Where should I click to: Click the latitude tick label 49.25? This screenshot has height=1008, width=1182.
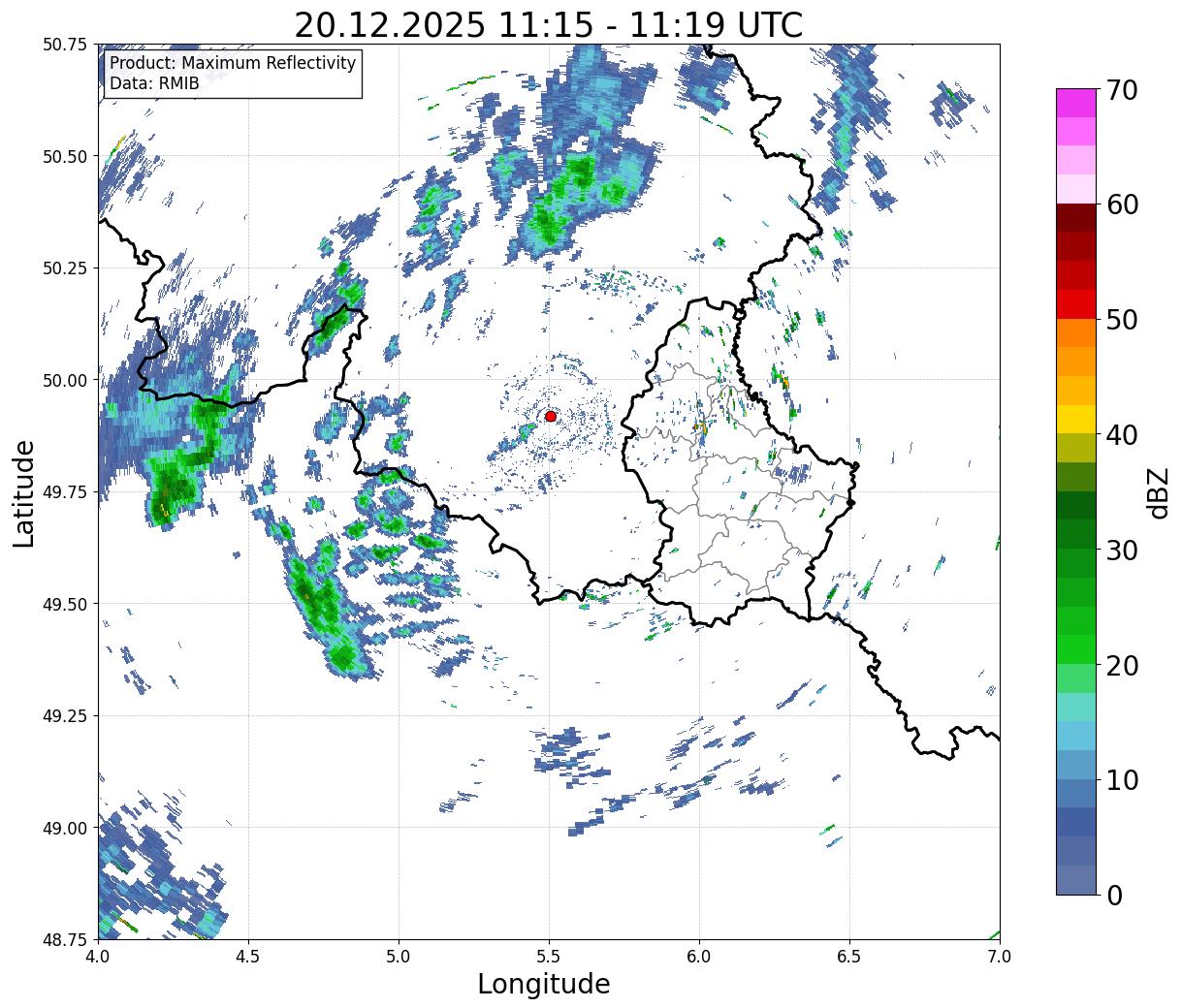pos(65,716)
